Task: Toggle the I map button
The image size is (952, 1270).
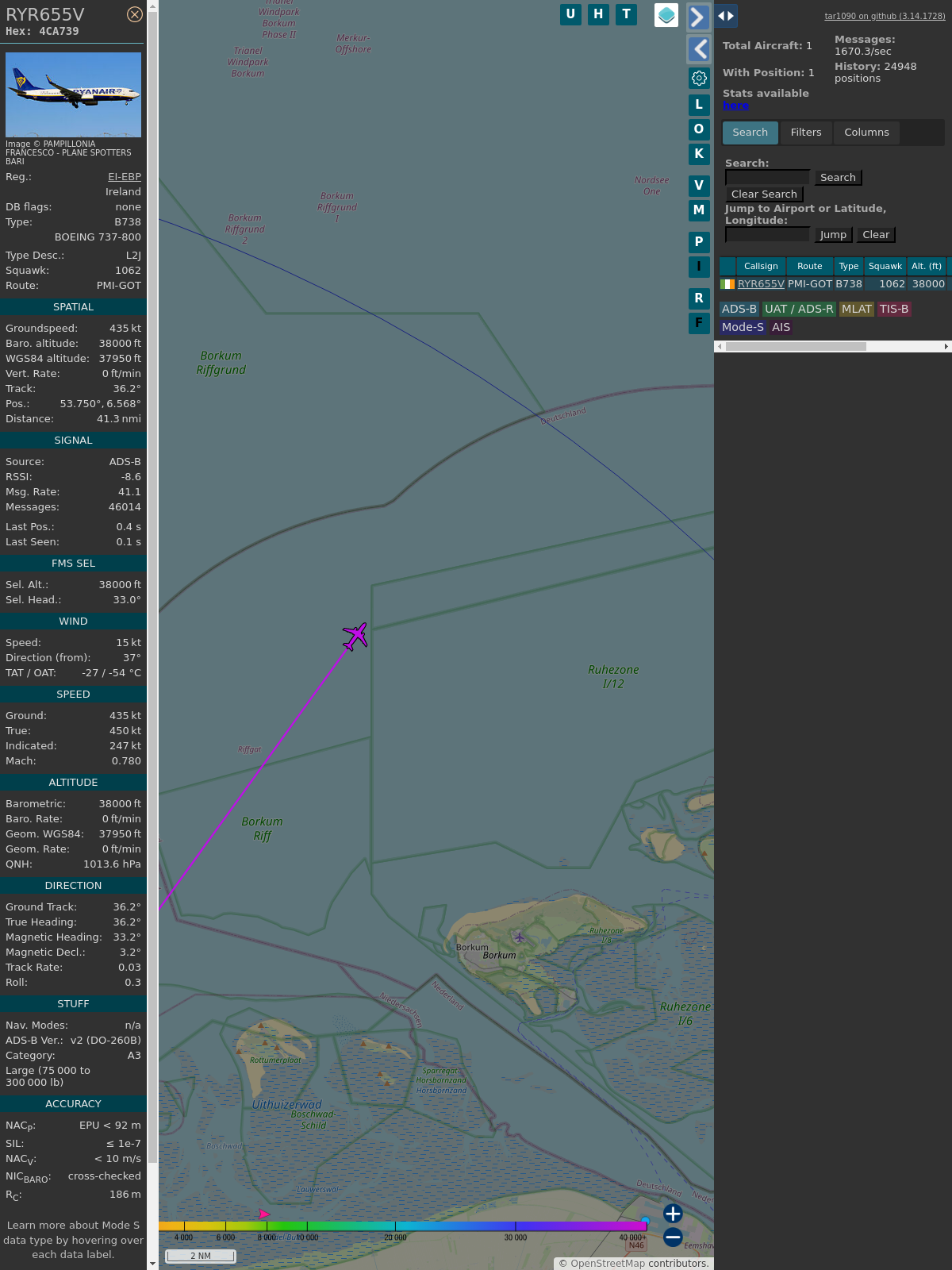Action: 699,267
